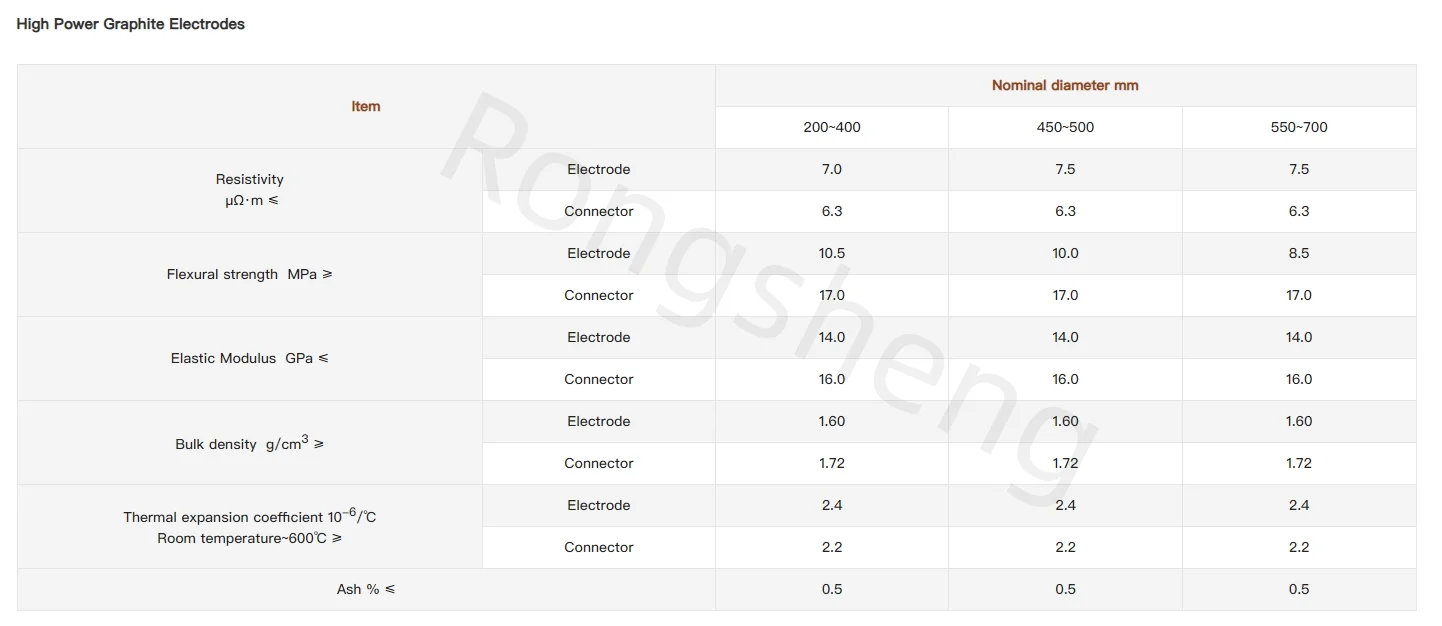Screen dimensions: 1442x626
Task: Click the Elastic Modulus GPa row label
Action: pos(250,358)
